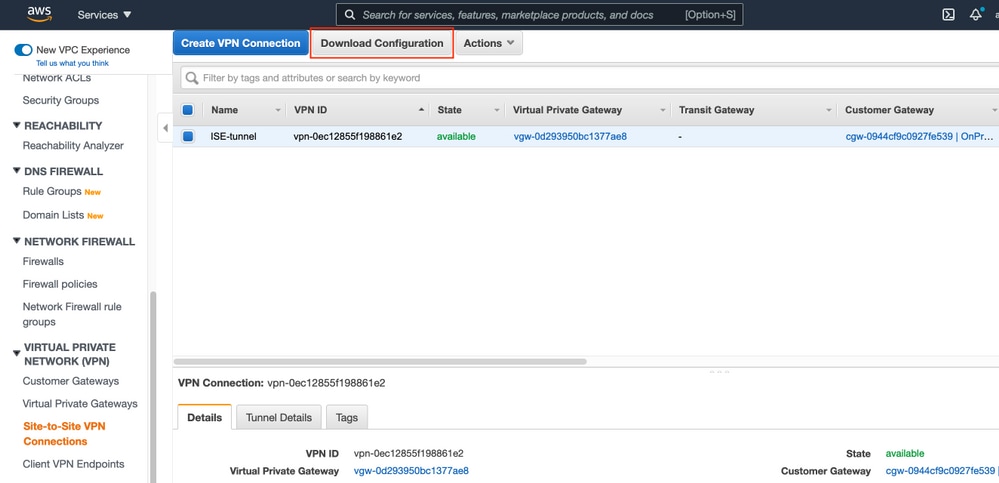Viewport: 999px width, 483px height.
Task: Click the sidebar vertical scrollbar
Action: point(153,387)
